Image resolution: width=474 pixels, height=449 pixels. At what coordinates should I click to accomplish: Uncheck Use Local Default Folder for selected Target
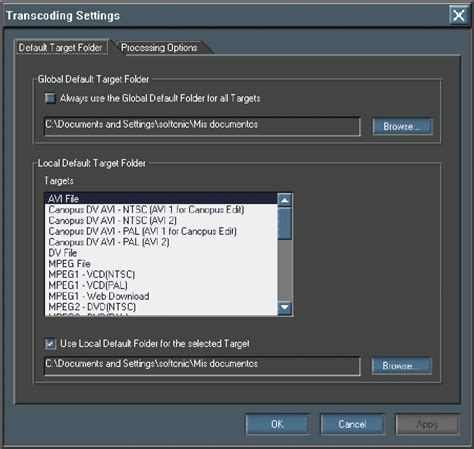pyautogui.click(x=50, y=344)
